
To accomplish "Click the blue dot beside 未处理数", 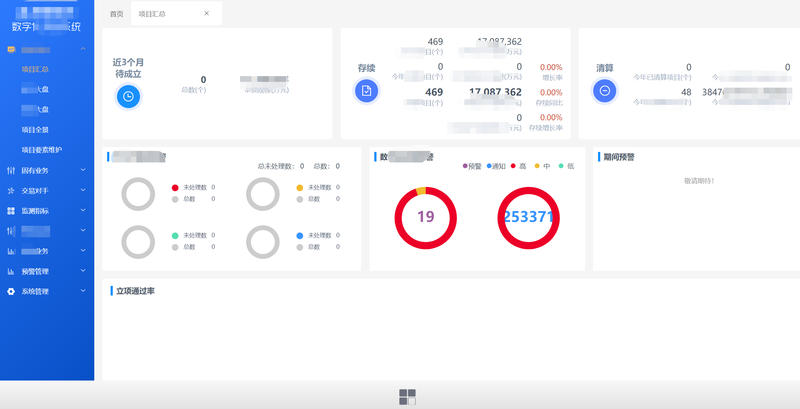I will (299, 236).
